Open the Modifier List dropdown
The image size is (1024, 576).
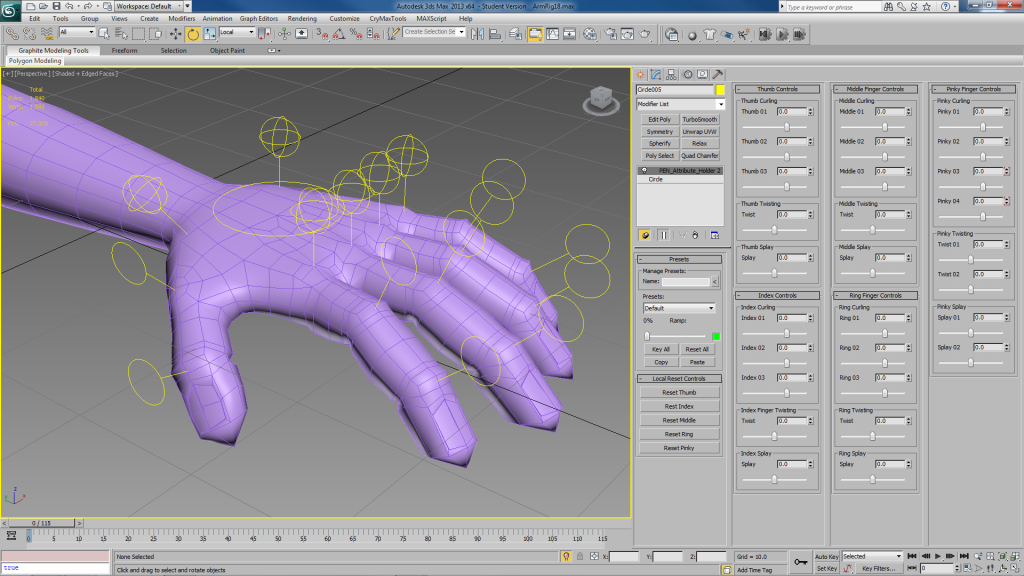pyautogui.click(x=680, y=104)
